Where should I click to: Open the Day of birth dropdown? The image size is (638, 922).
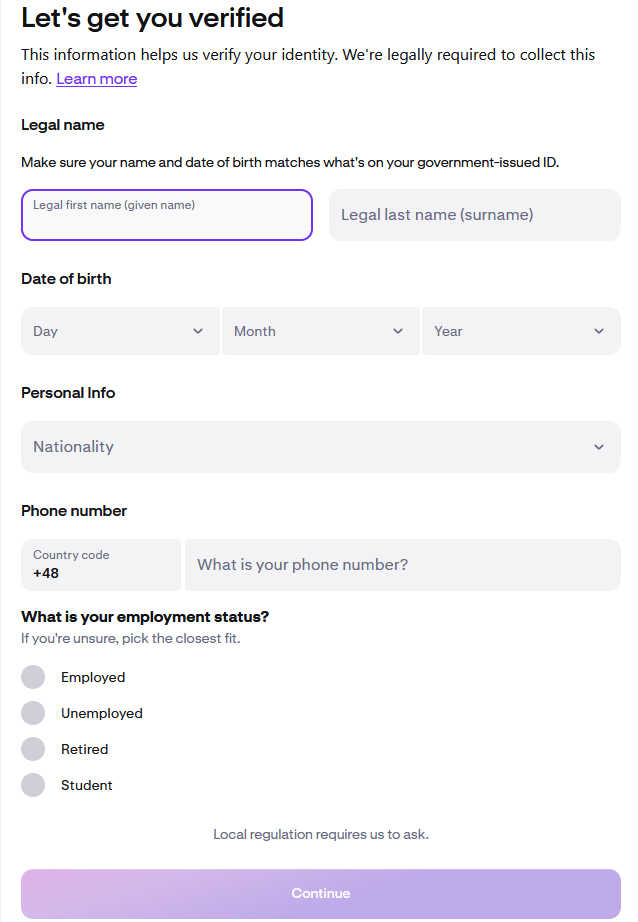tap(110, 331)
